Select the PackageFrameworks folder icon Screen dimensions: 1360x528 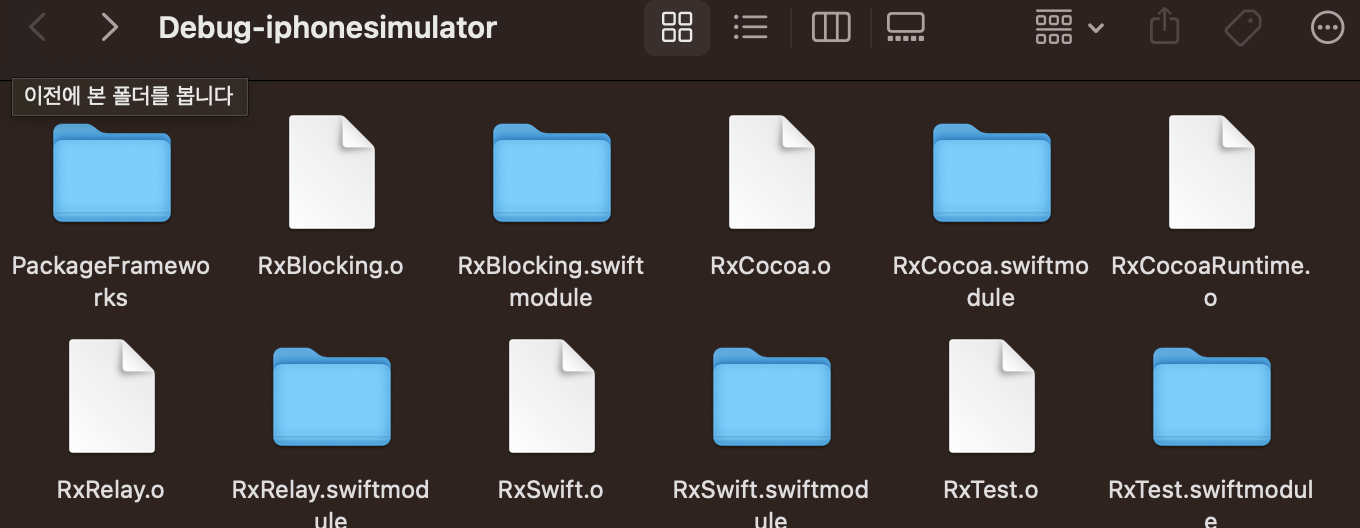click(x=111, y=172)
